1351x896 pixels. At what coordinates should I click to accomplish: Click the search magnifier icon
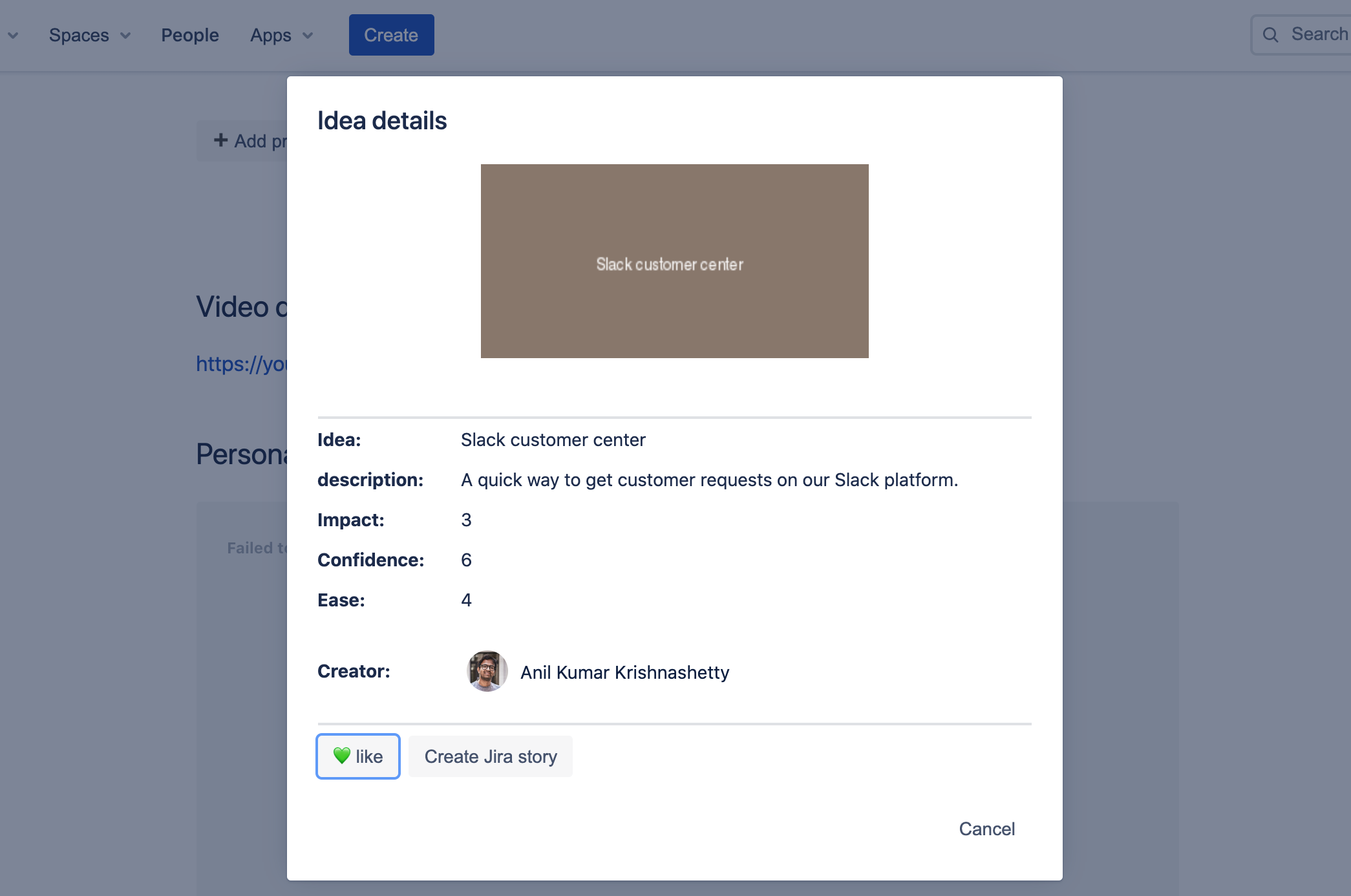[x=1270, y=35]
